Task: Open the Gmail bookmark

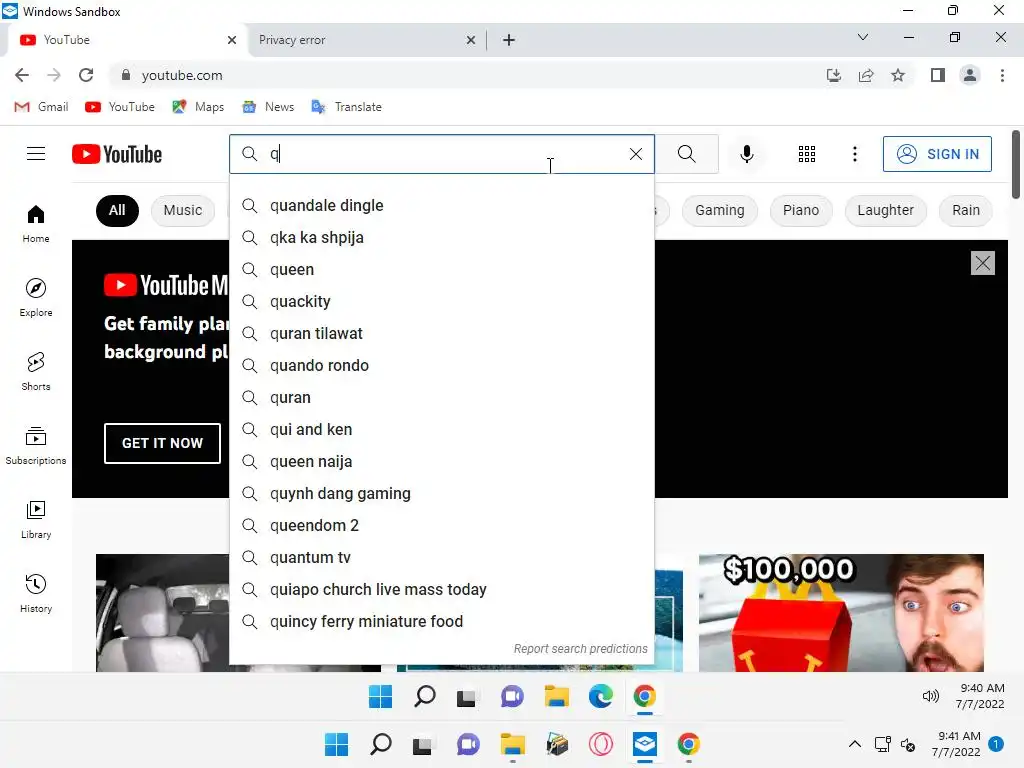Action: 41,106
